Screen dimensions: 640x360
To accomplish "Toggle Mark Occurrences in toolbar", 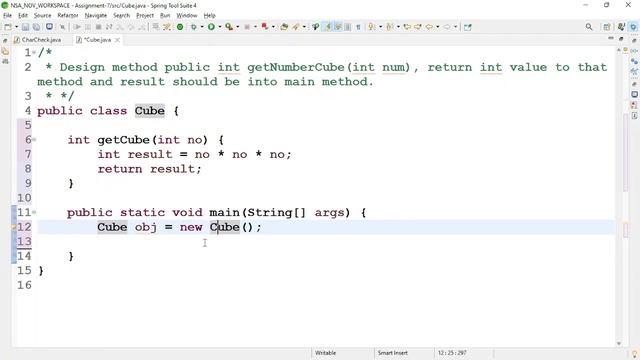I will [x=328, y=27].
